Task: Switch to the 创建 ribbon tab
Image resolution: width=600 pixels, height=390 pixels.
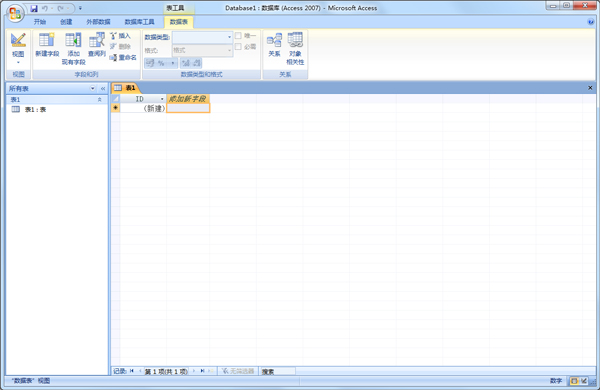Action: pyautogui.click(x=66, y=22)
